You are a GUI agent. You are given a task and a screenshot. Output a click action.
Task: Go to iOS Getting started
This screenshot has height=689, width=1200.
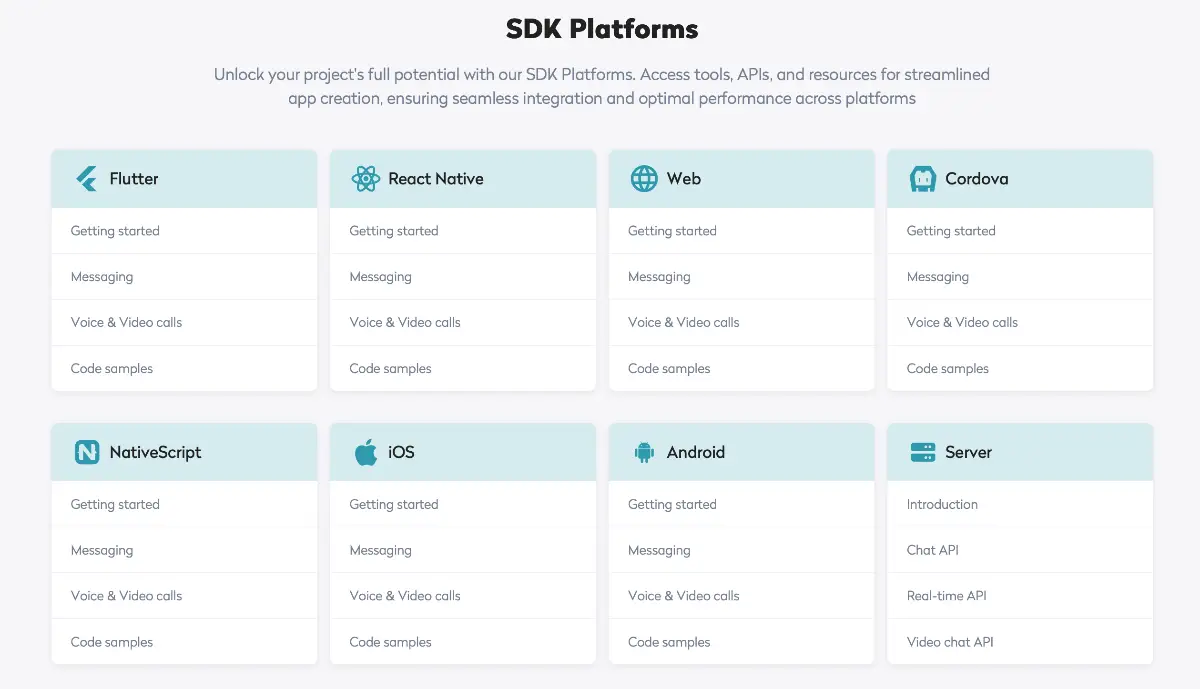[393, 505]
